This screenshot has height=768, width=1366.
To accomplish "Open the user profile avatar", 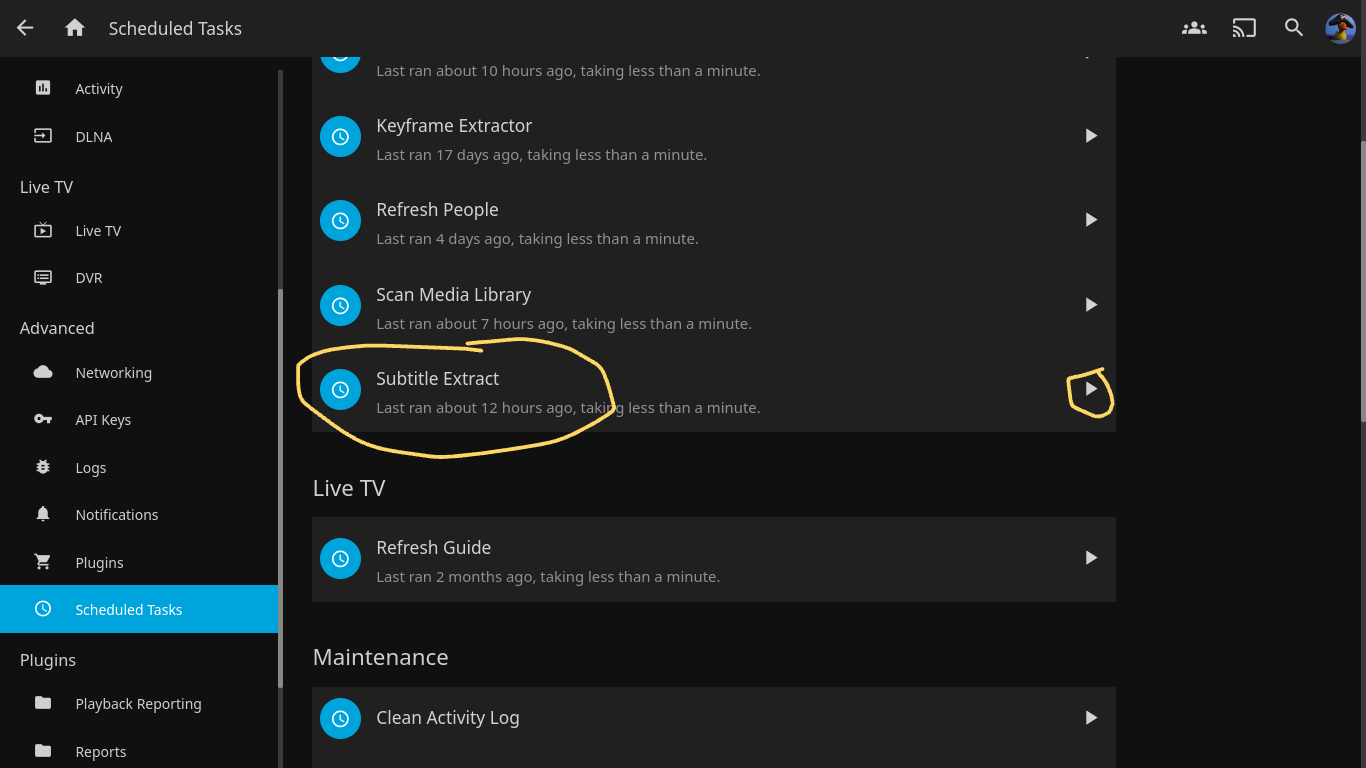I will click(1340, 28).
